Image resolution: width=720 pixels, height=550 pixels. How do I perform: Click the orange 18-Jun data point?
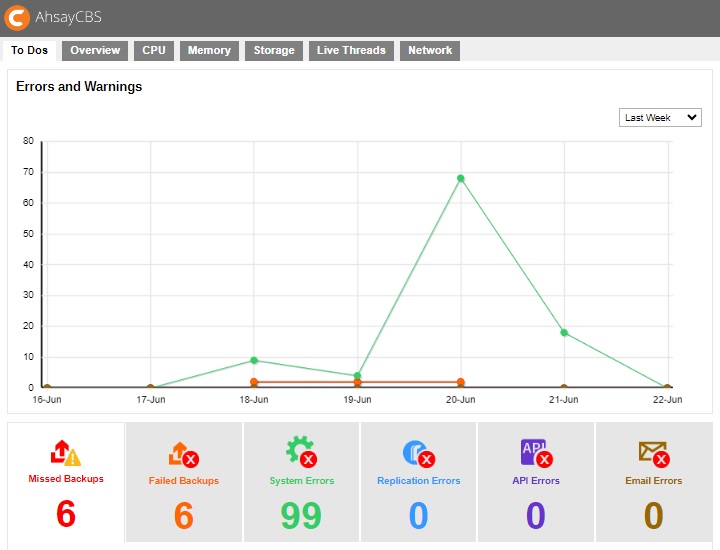click(x=254, y=382)
